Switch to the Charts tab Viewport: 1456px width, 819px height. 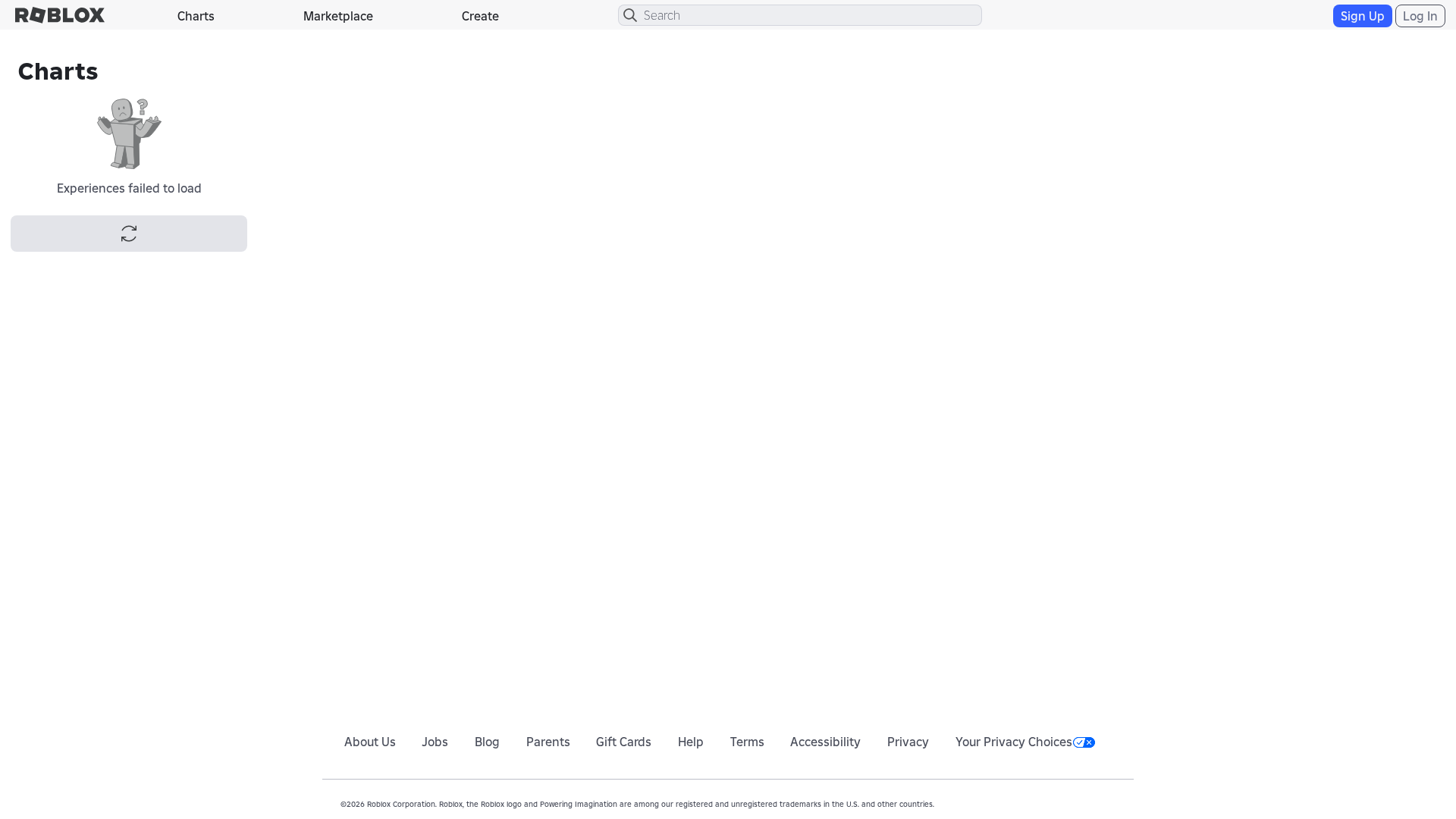coord(195,15)
